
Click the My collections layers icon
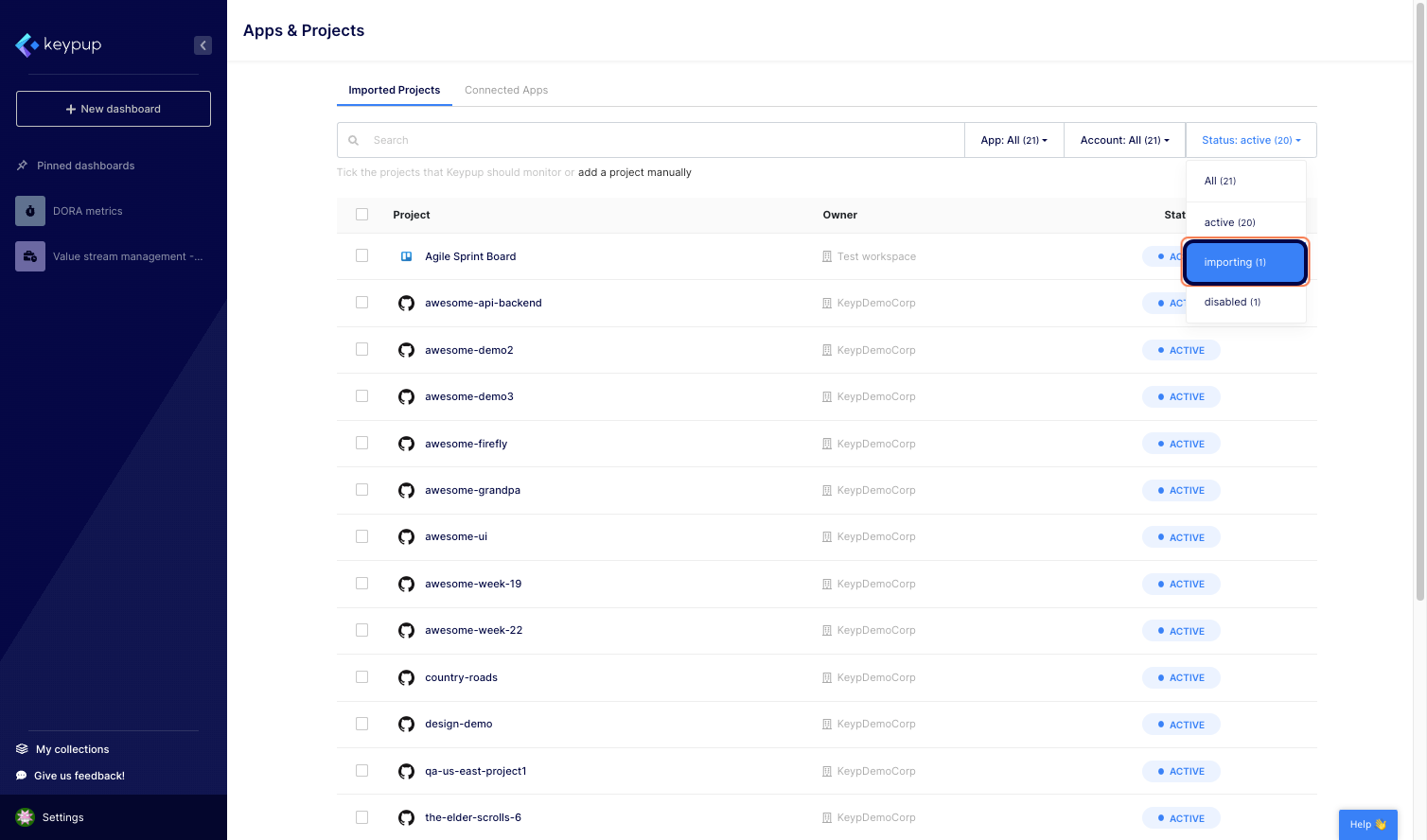[x=21, y=748]
